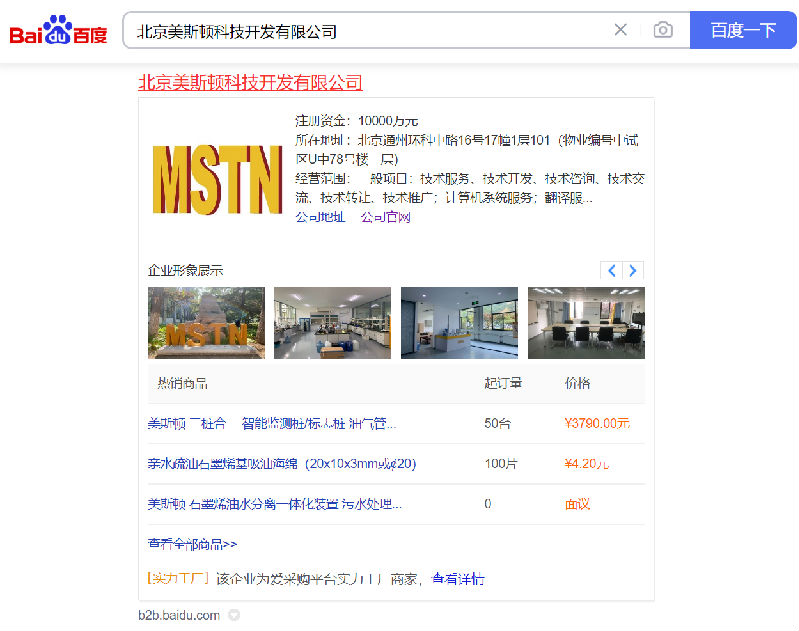Click the 百度一下 search button
The image size is (799, 631).
(x=743, y=30)
